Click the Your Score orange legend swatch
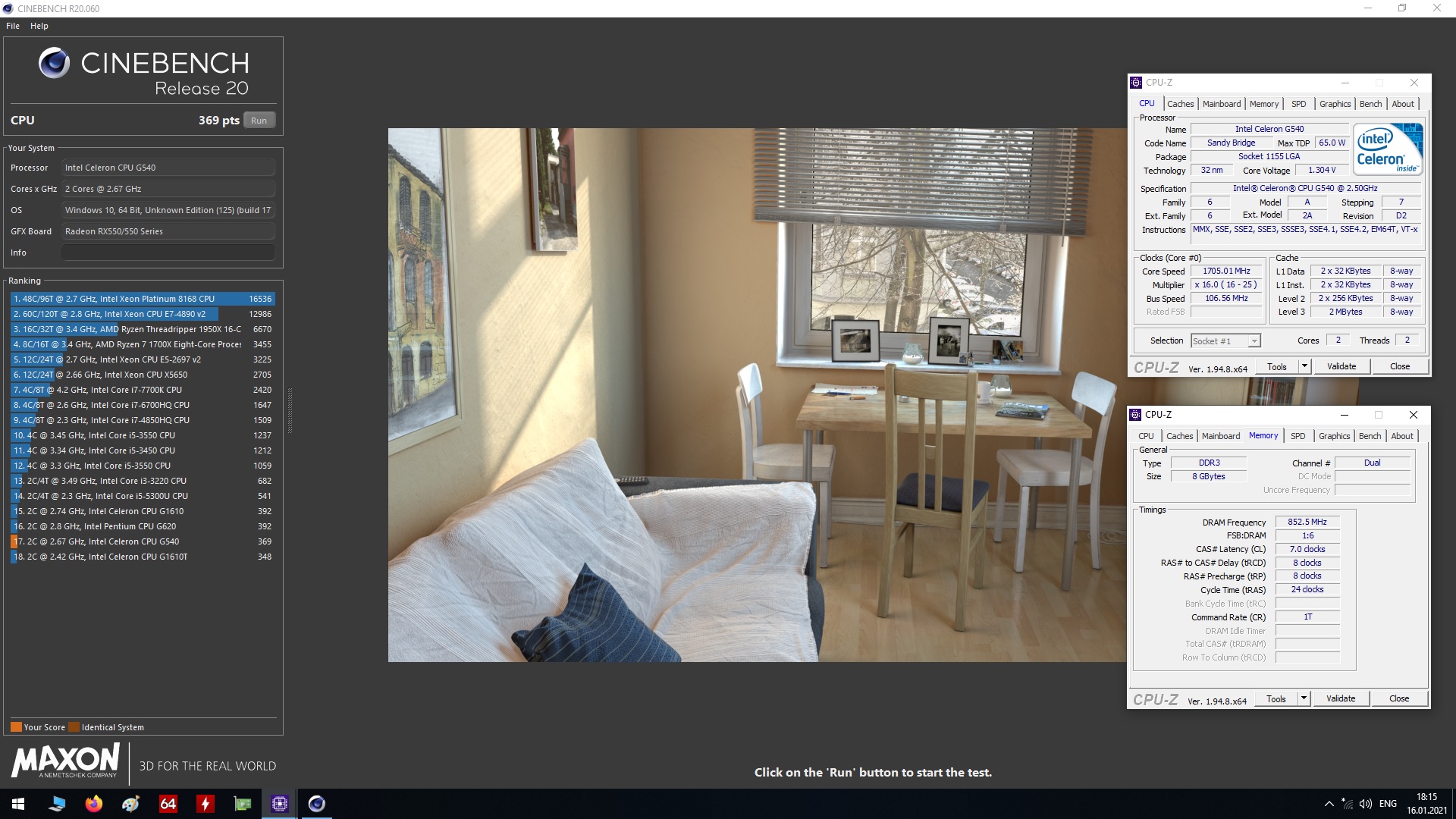1456x819 pixels. (16, 727)
